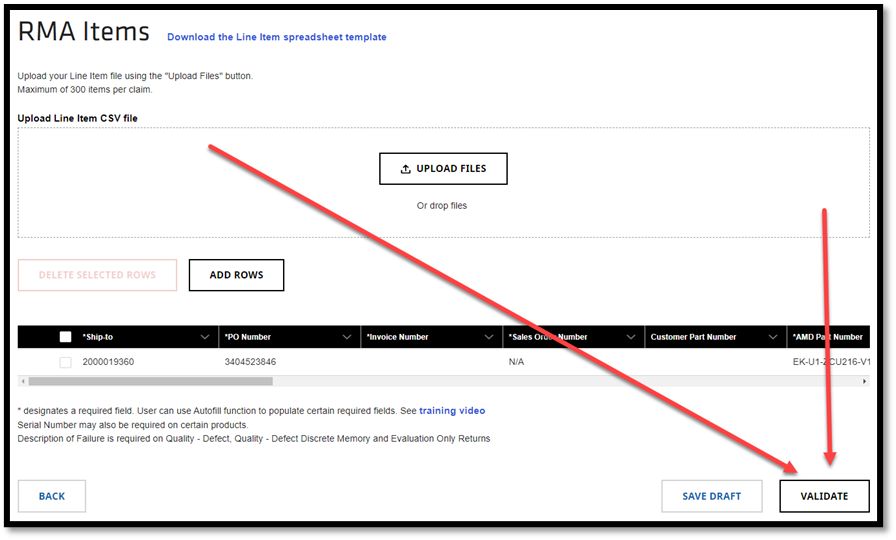Click the 'Or drop files' text
The height and width of the screenshot is (540, 896).
point(442,206)
